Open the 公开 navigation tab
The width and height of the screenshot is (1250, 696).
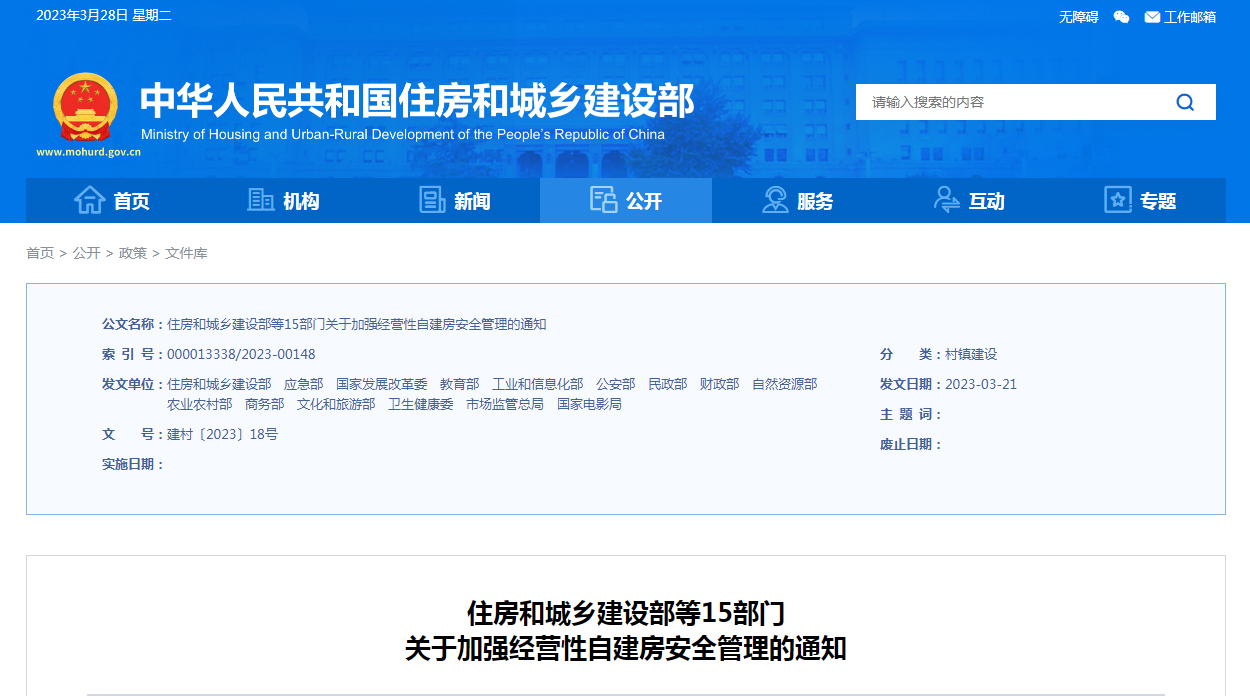tap(626, 201)
